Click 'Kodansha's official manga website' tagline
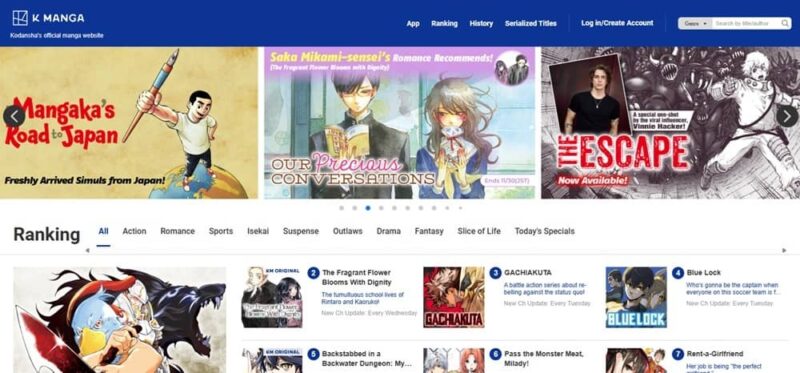The height and width of the screenshot is (373, 800). pos(57,36)
